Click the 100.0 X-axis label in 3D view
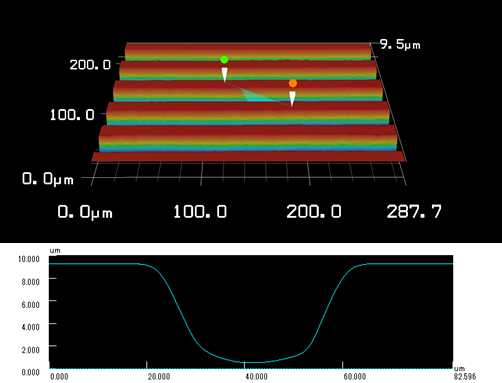Screen dimensions: 502x383 [x=200, y=211]
